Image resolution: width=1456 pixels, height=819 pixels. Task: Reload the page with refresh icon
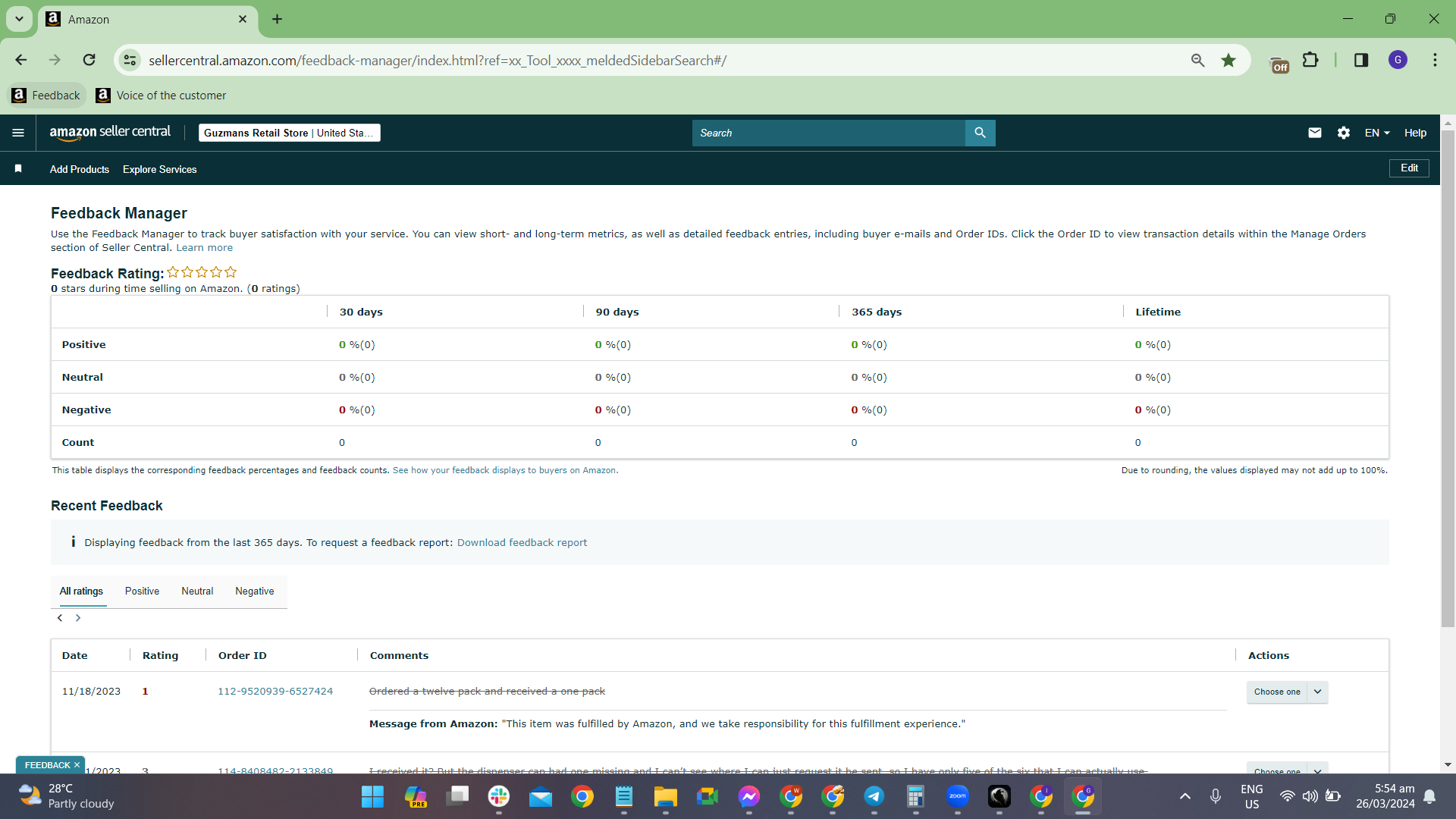89,60
